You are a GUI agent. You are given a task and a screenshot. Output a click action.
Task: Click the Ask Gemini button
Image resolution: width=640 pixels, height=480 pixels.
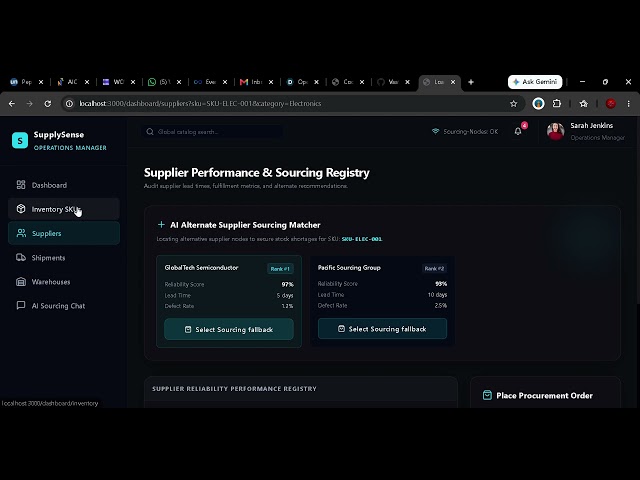[535, 82]
